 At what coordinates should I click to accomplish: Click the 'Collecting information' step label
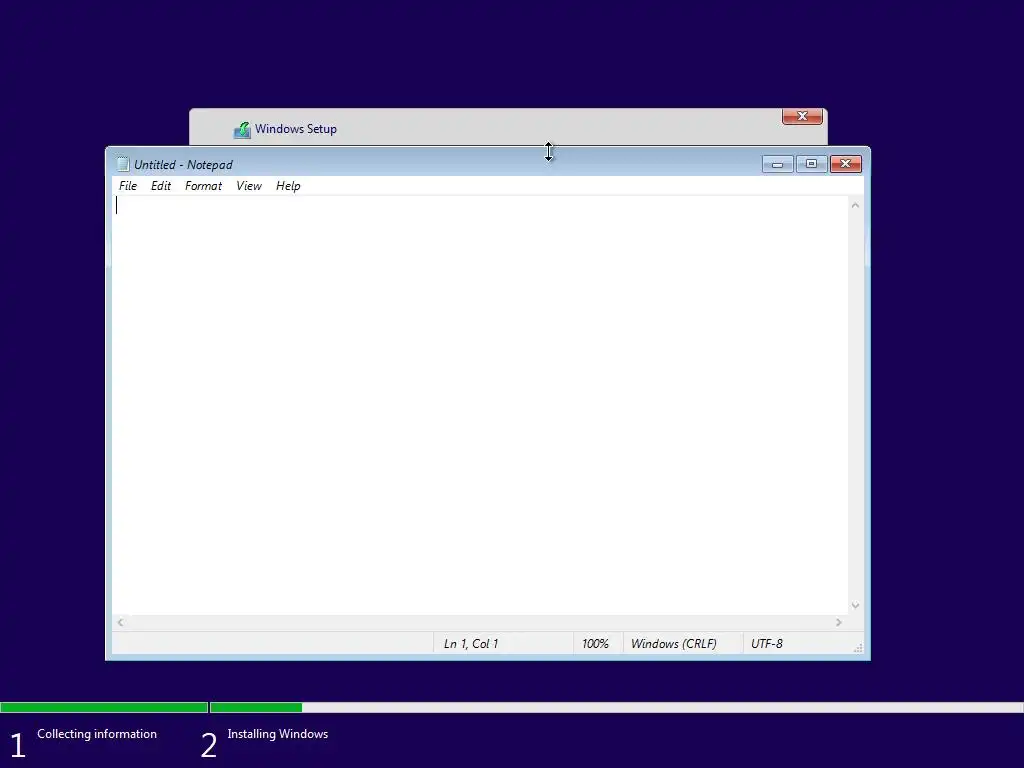pyautogui.click(x=97, y=734)
